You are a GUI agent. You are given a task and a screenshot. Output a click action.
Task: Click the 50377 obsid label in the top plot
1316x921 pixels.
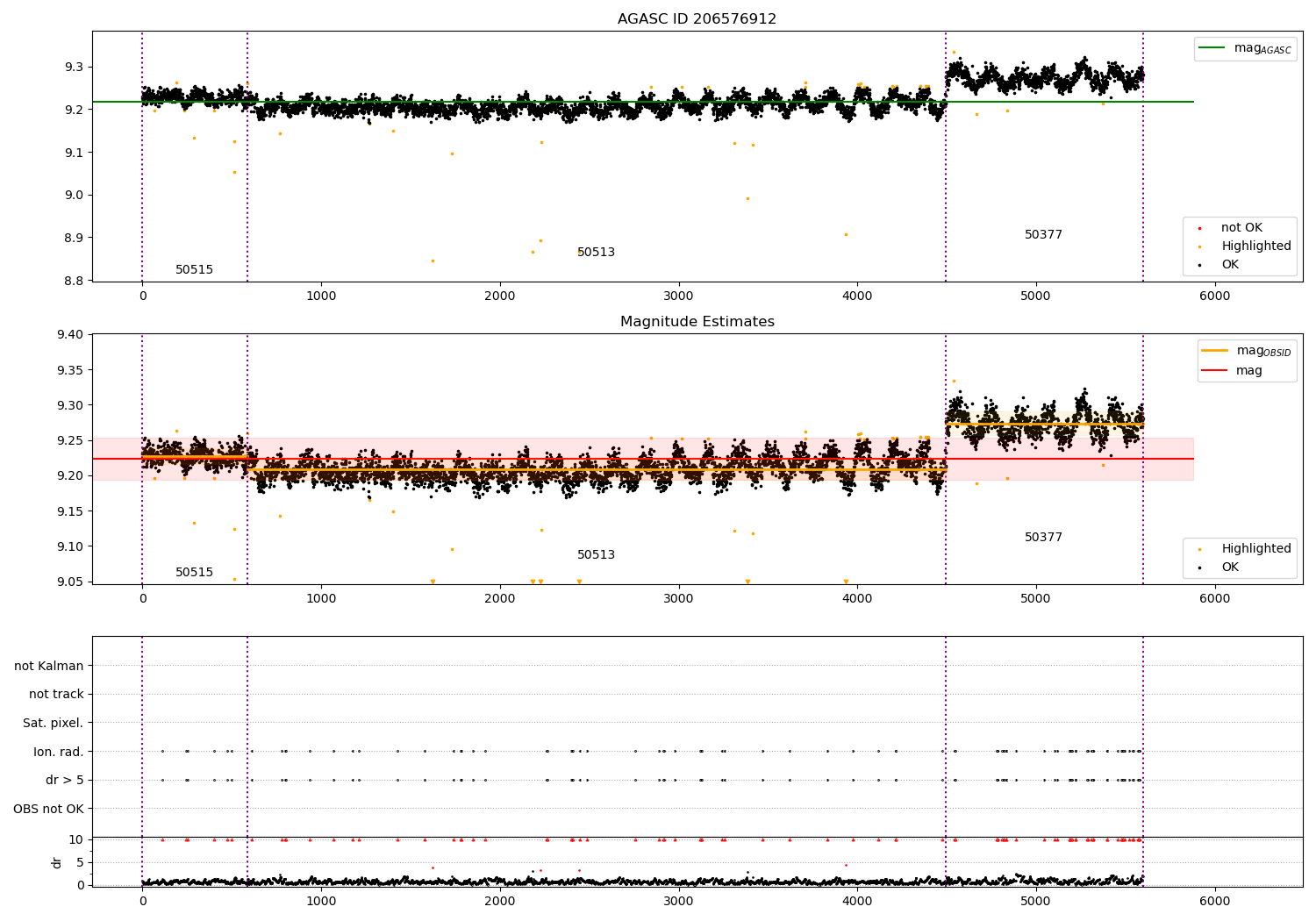[x=1043, y=234]
